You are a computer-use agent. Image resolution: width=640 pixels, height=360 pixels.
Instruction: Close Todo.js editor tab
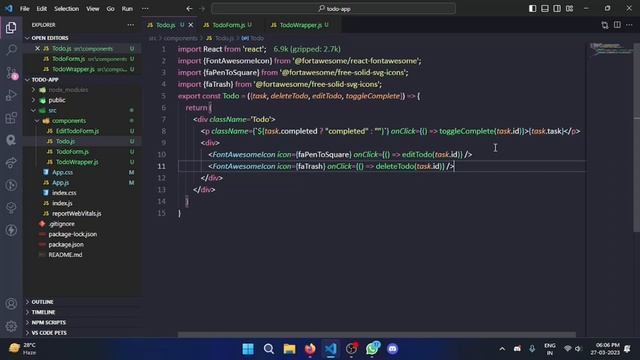pos(191,25)
